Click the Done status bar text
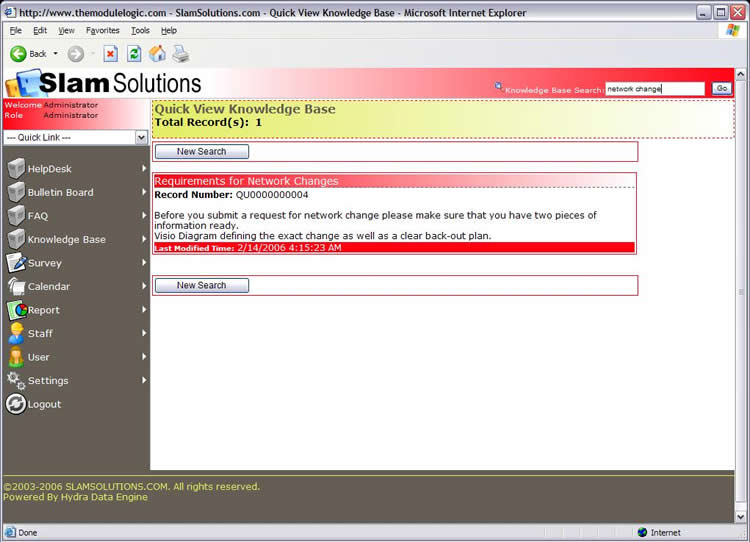This screenshot has height=542, width=750. 28,532
